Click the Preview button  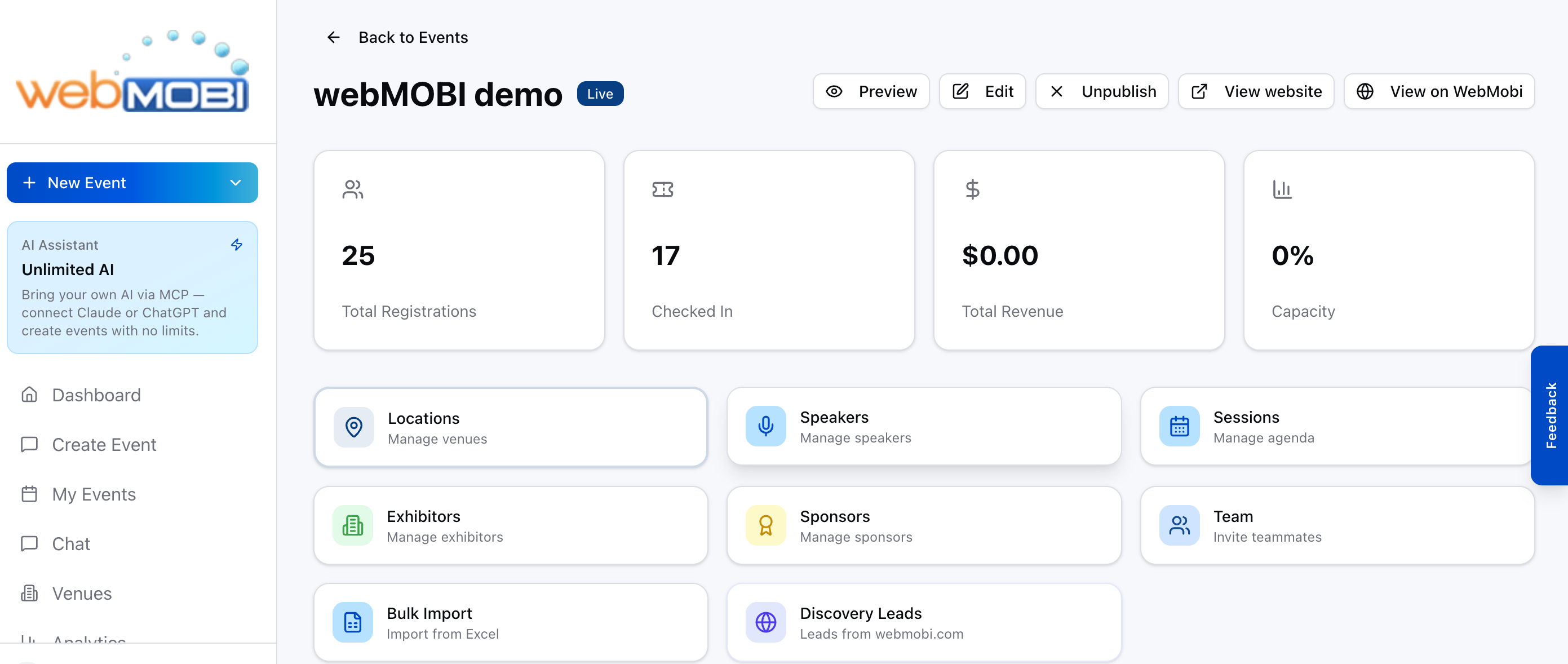click(x=870, y=91)
